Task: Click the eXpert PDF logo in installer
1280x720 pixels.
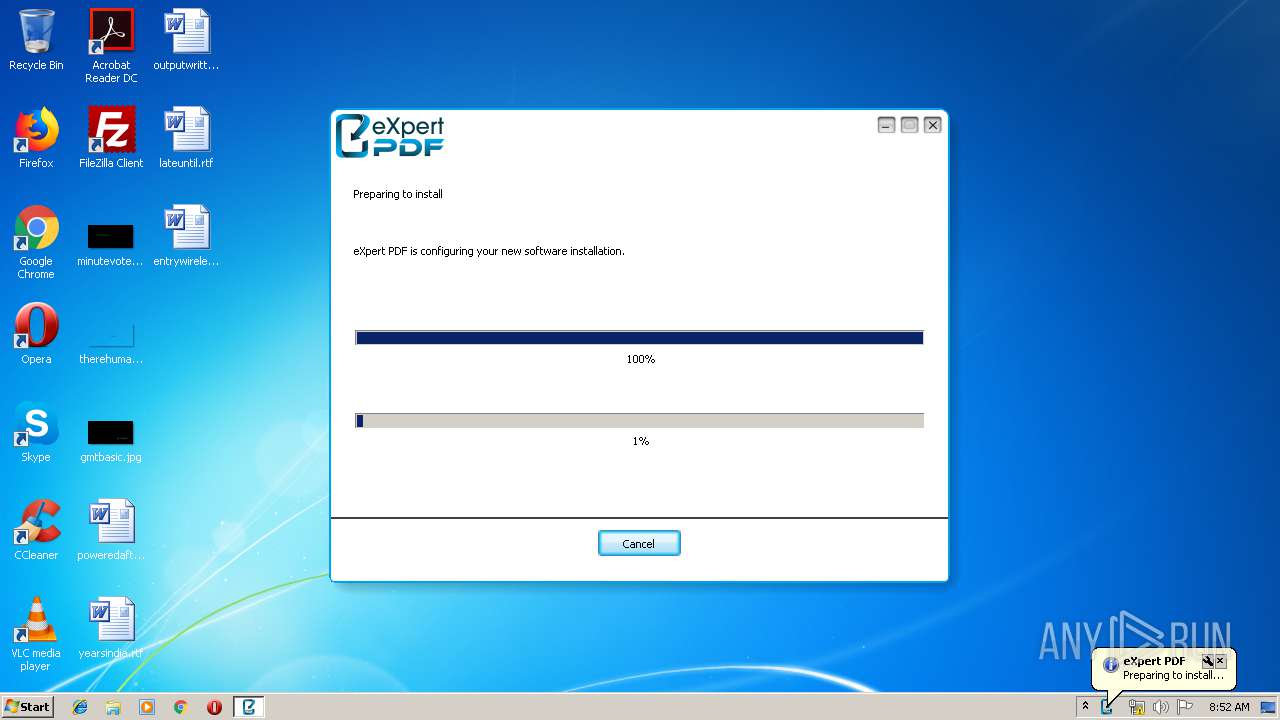Action: tap(390, 136)
